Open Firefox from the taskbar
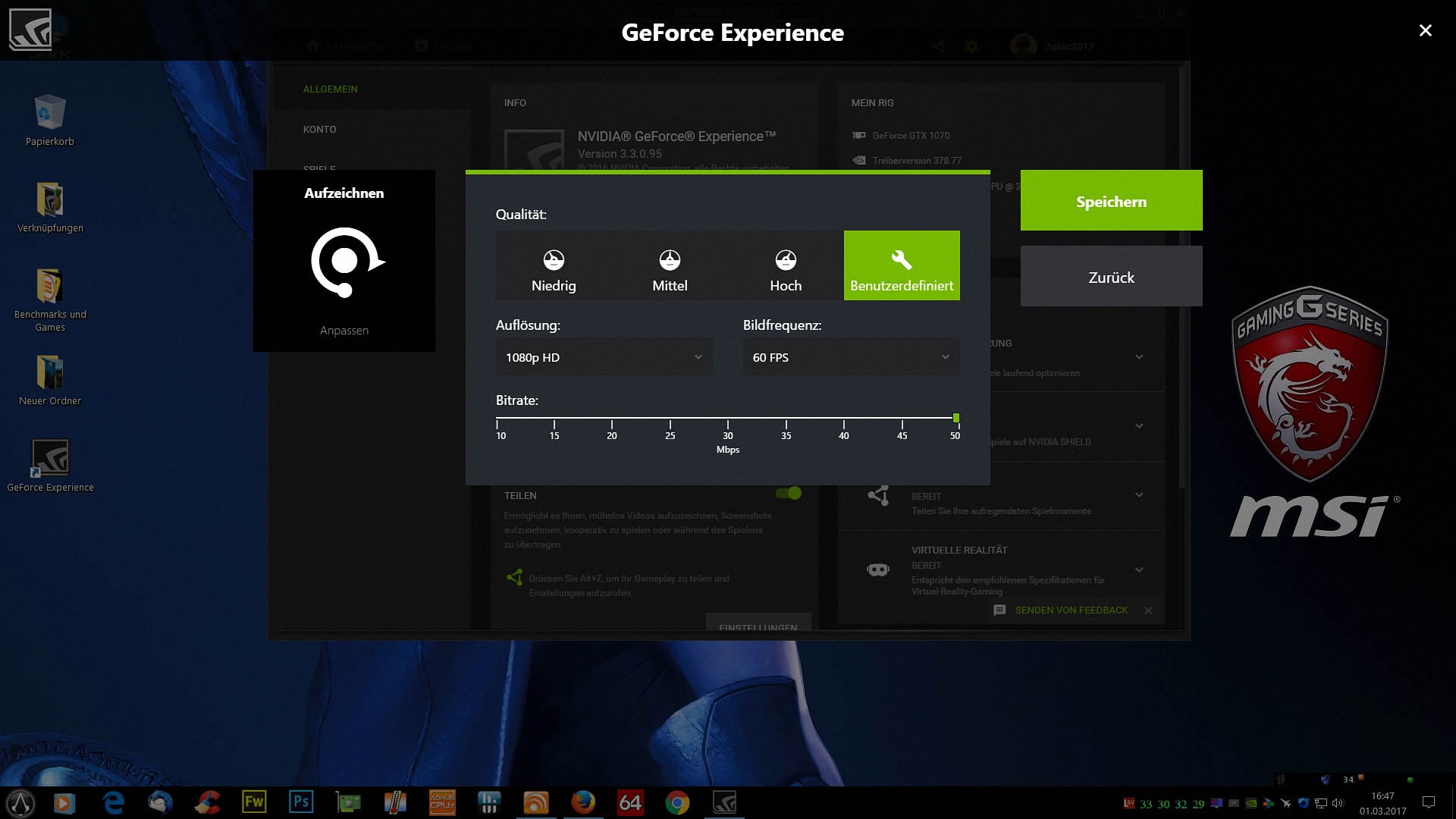 pos(583,802)
